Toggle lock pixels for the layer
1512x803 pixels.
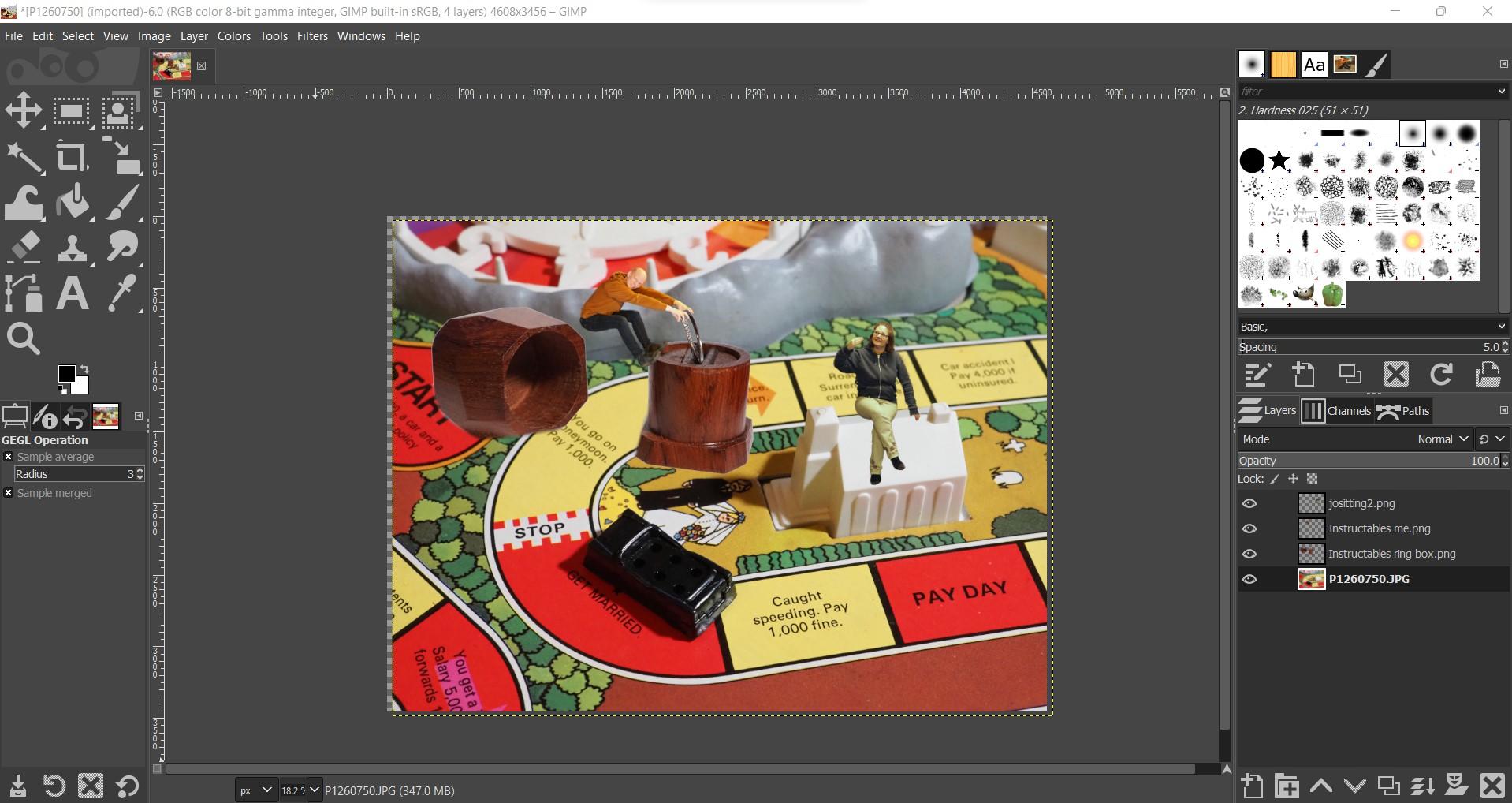[1275, 479]
